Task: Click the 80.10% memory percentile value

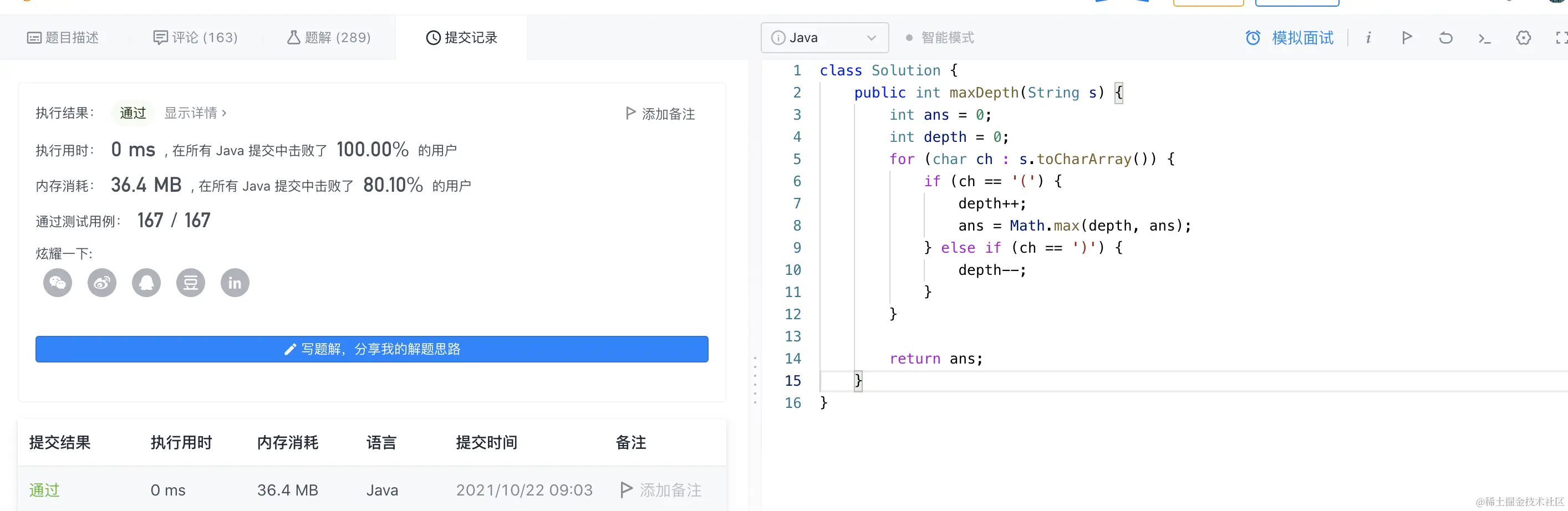Action: click(x=393, y=185)
